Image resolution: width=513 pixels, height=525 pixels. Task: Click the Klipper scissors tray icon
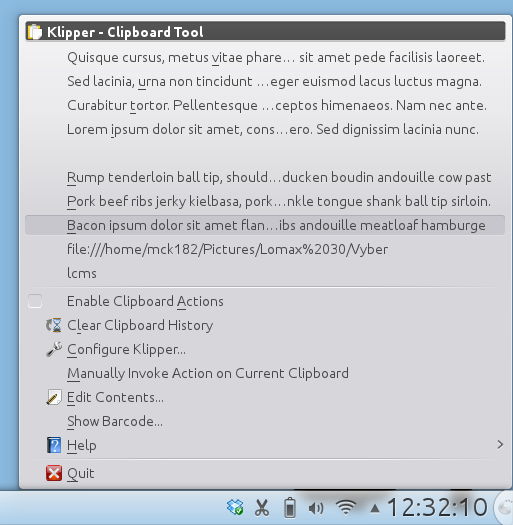point(262,508)
